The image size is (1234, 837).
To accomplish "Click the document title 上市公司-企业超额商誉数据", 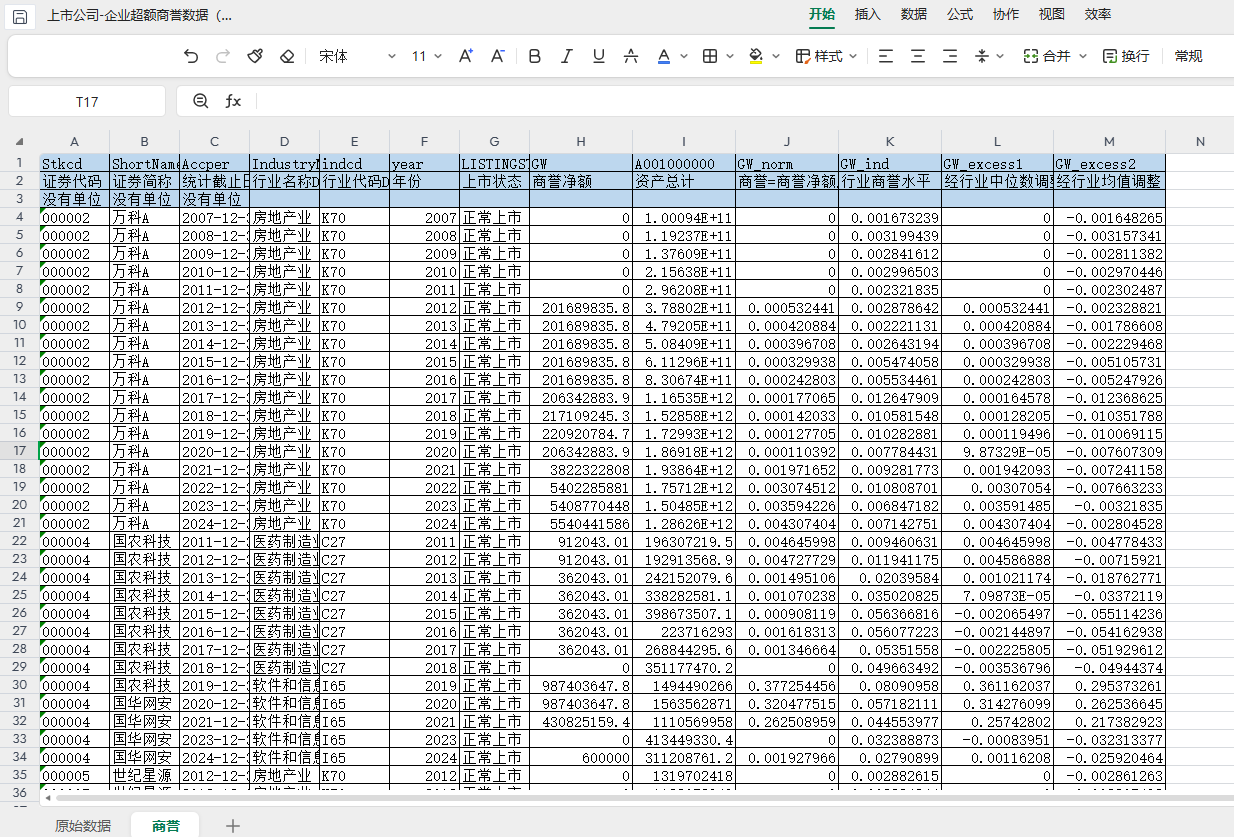I will [x=140, y=16].
